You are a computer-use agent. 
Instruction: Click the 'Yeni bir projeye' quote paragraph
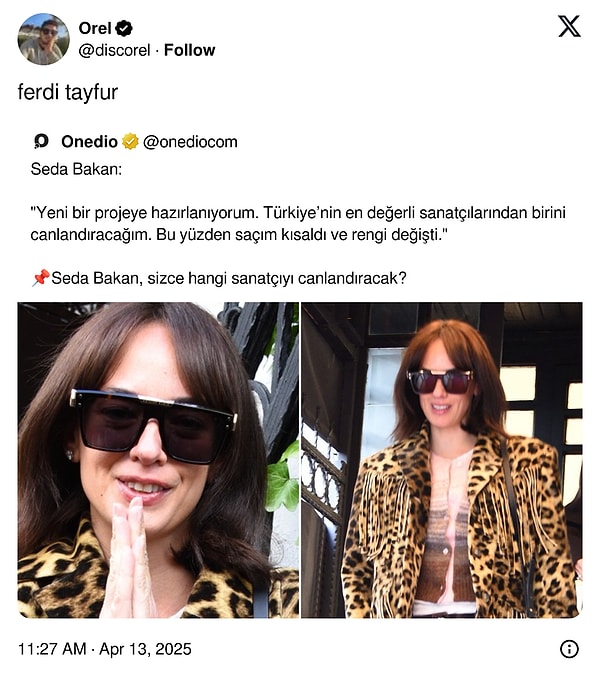pos(298,224)
